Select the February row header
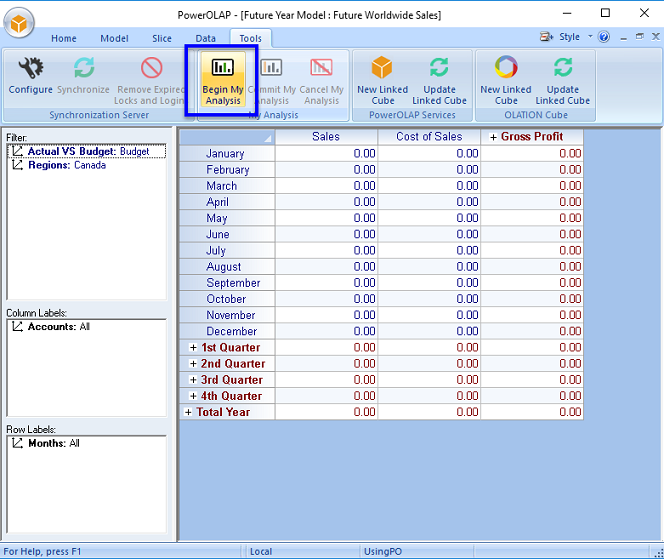664x559 pixels. (227, 169)
